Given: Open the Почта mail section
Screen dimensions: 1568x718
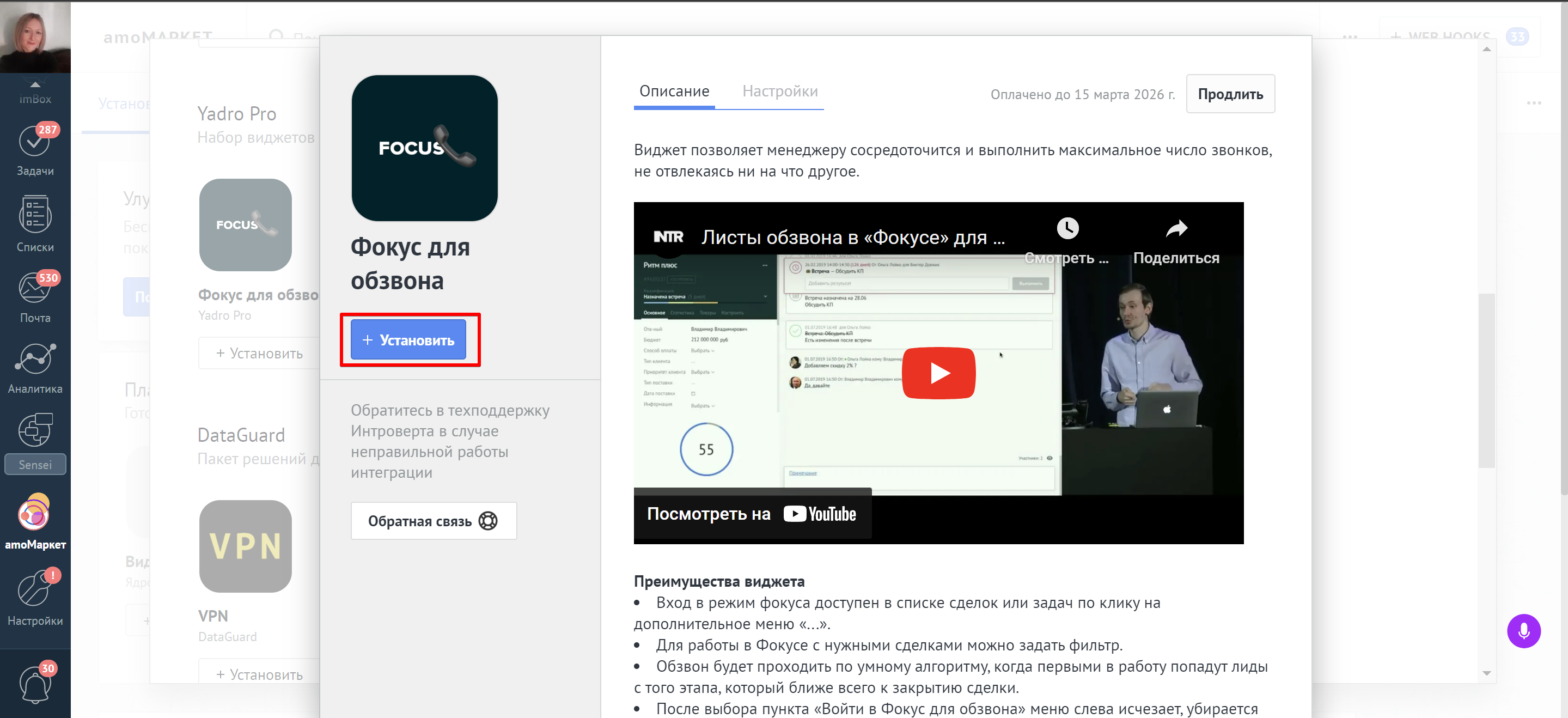Looking at the screenshot, I should click(35, 296).
